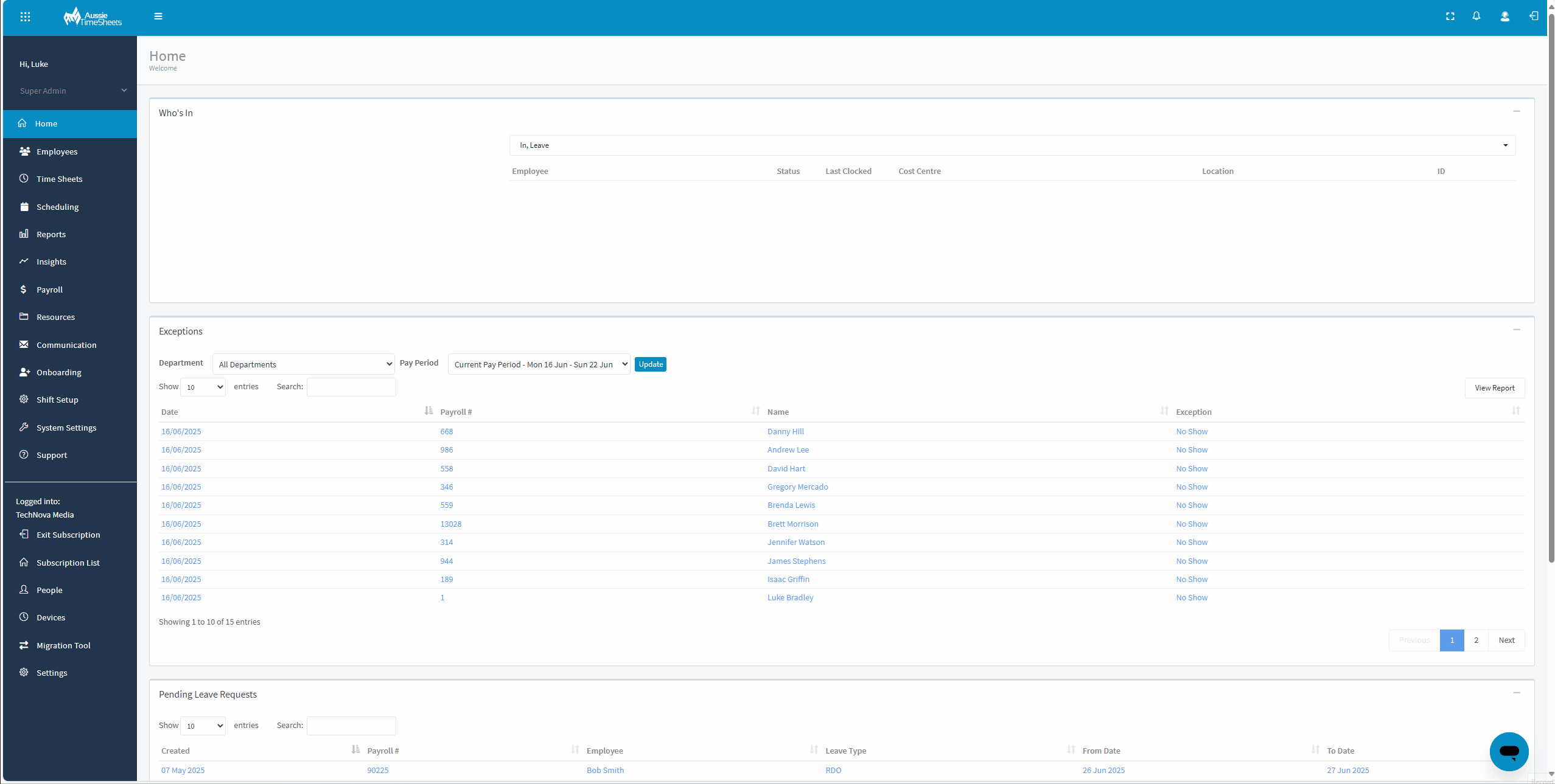Select the Payroll dollar icon in the sidebar

click(x=24, y=289)
